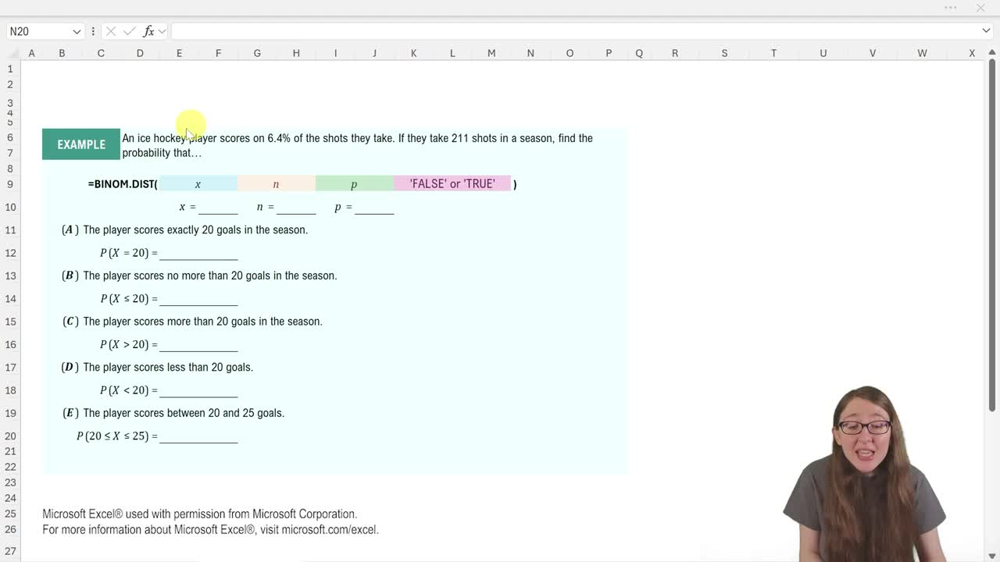
Task: Open the Name Box dropdown arrow
Action: [77, 31]
